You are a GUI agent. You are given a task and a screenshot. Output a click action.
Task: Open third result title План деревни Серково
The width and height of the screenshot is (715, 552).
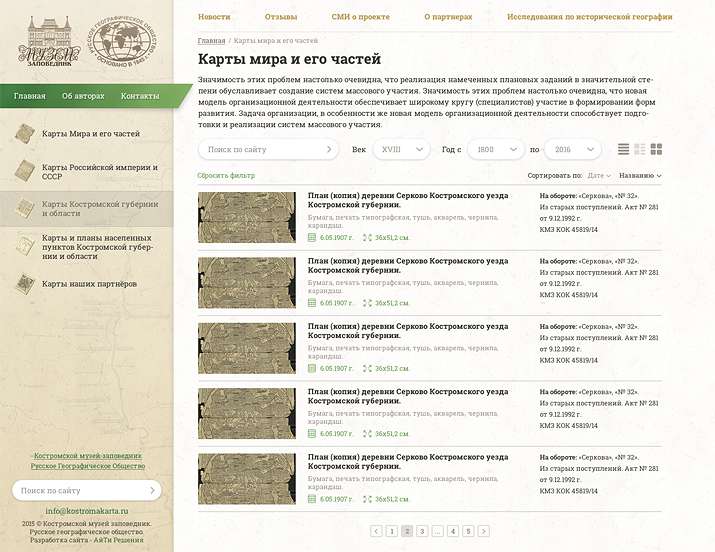pyautogui.click(x=408, y=331)
